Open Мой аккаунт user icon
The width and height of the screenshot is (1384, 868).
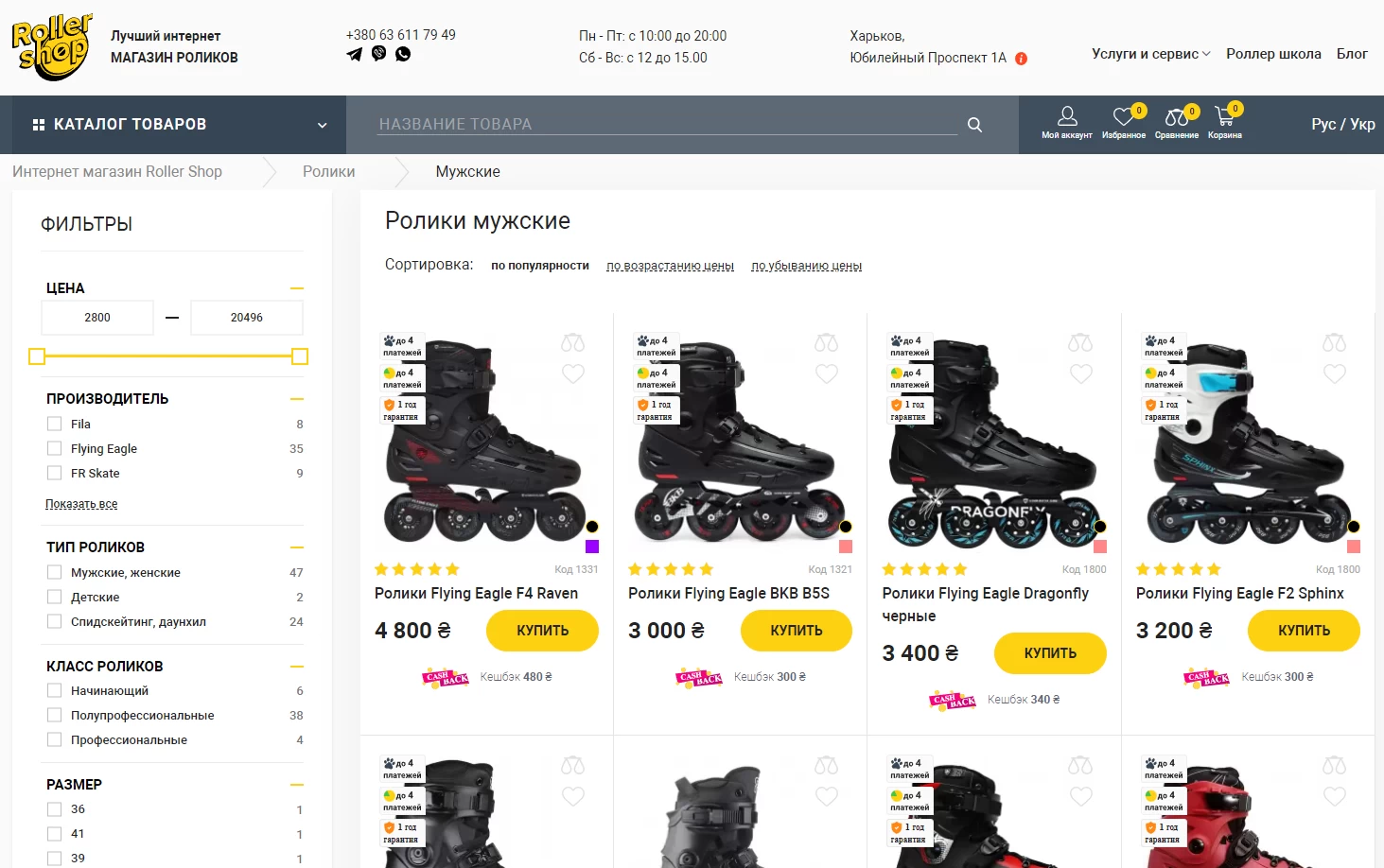coord(1067,123)
